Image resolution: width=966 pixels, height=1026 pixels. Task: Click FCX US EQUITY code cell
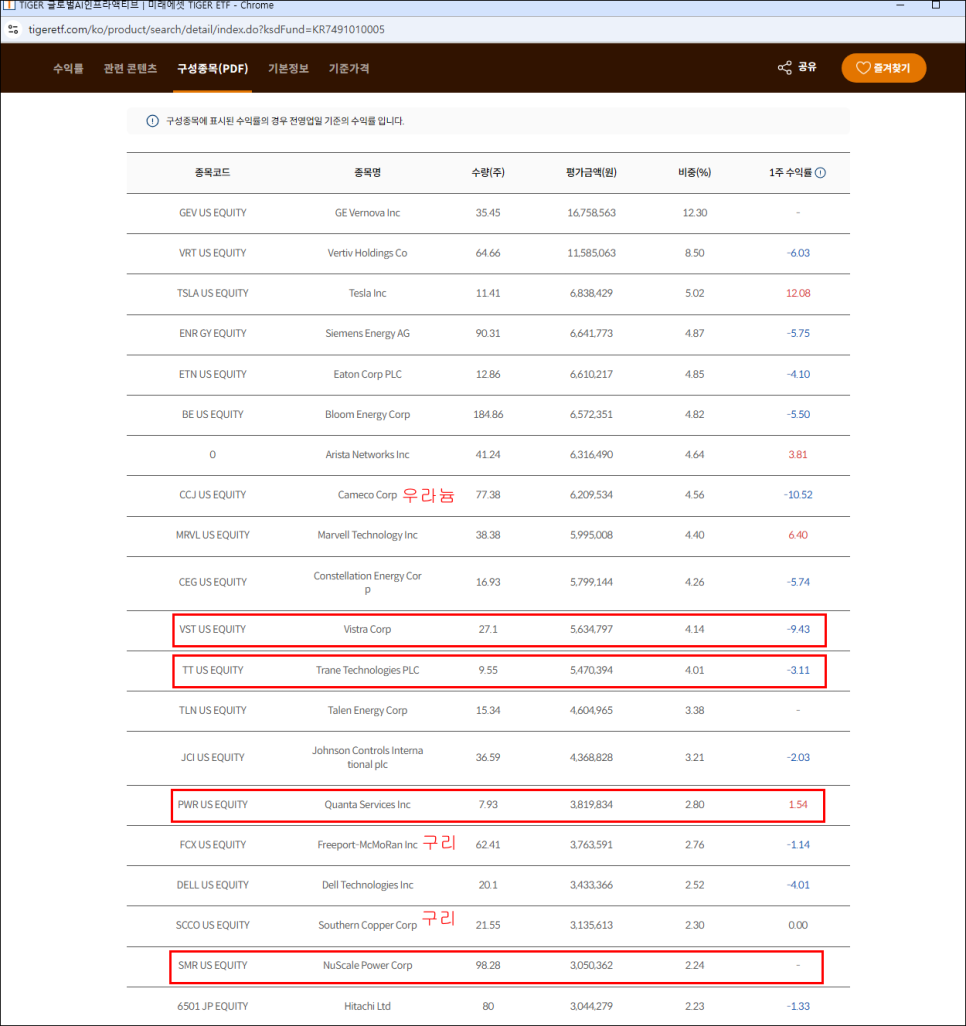click(x=213, y=845)
